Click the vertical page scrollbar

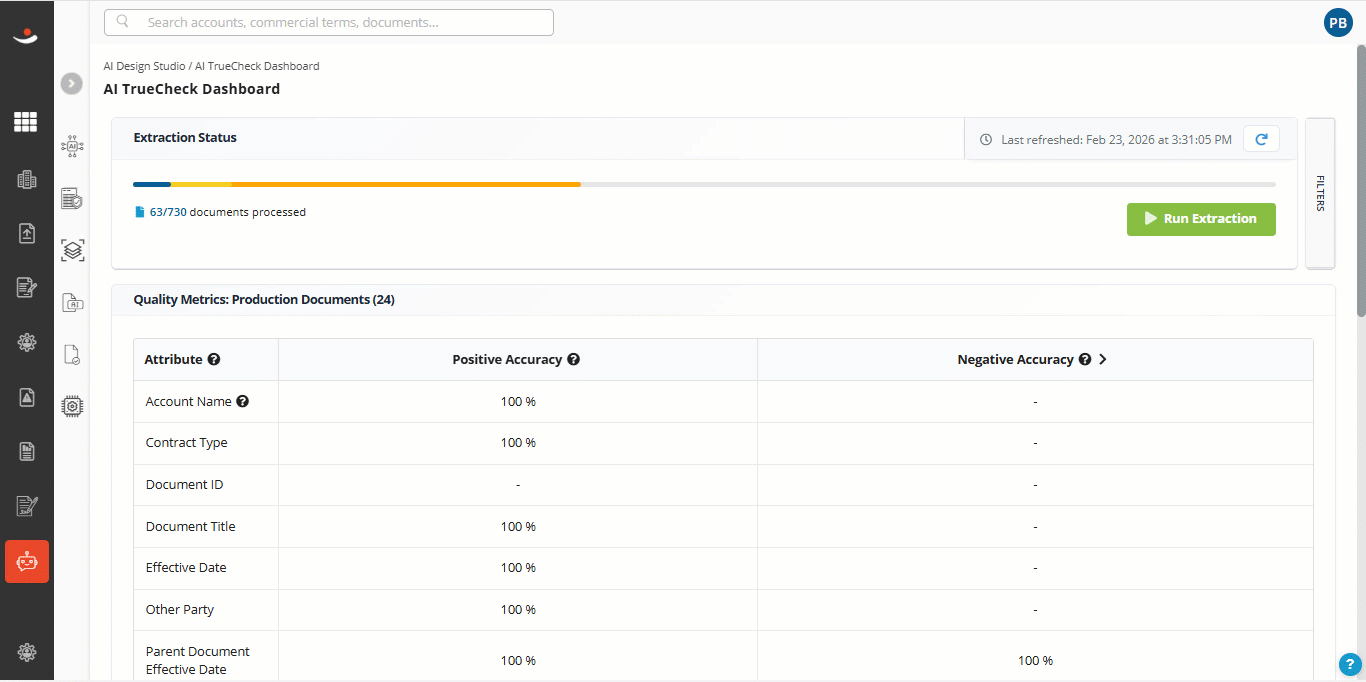[1360, 181]
